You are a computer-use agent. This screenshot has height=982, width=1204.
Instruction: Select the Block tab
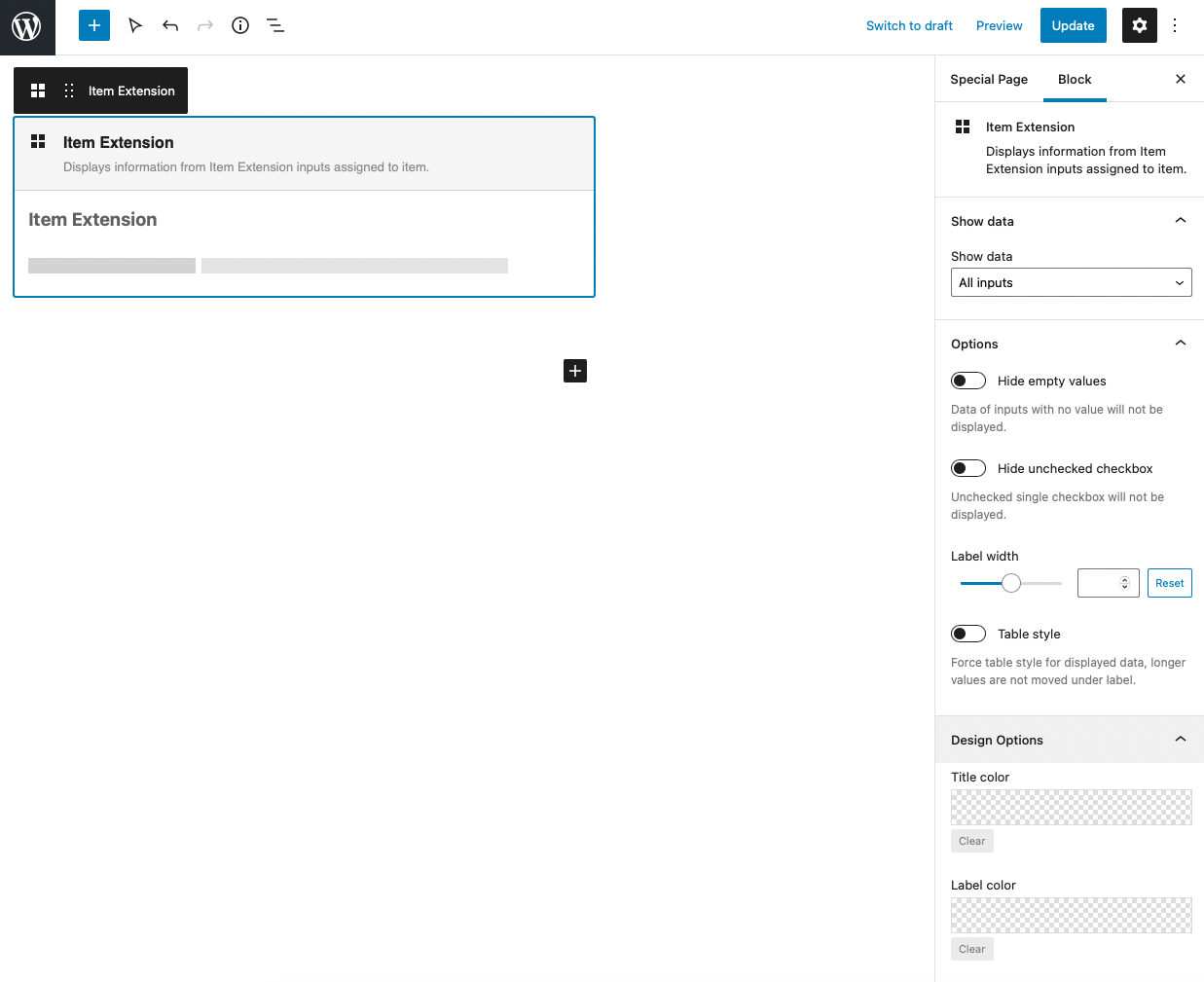click(1075, 79)
